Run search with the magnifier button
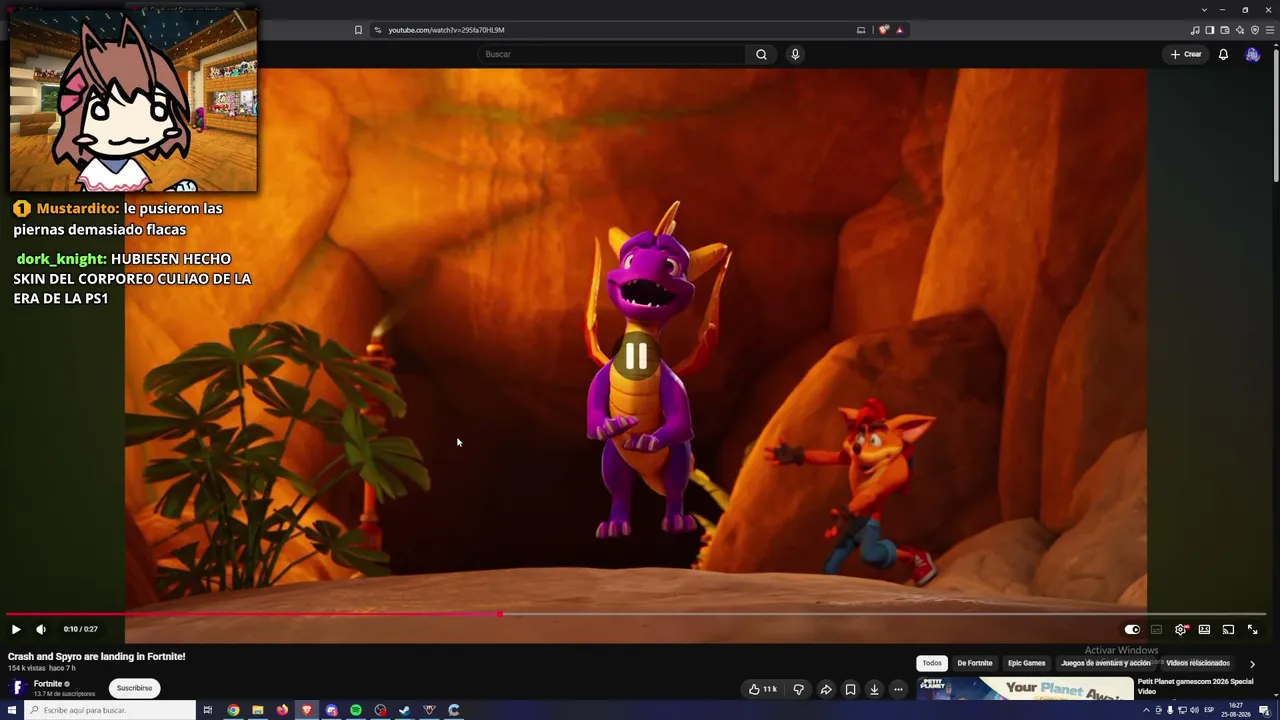Screen dimensions: 1280x720 click(761, 54)
